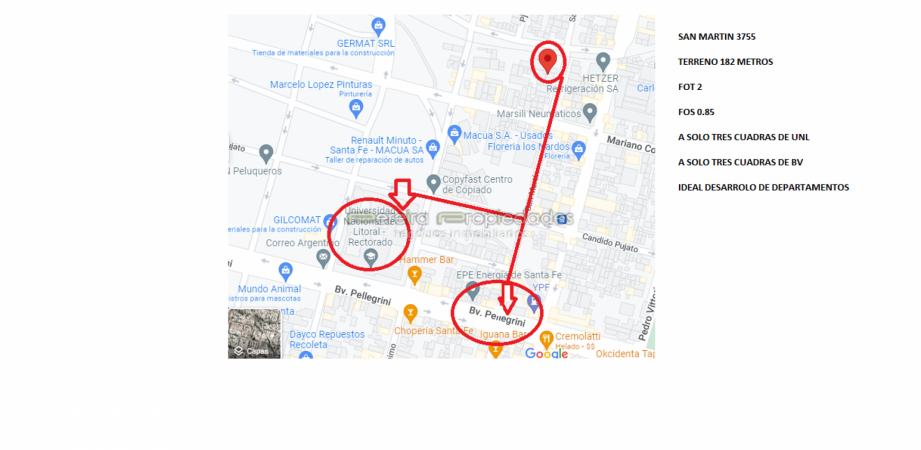Viewport: 921px width, 450px height.
Task: Click the Renault Minuto MACUA SA pin
Action: coord(433,147)
